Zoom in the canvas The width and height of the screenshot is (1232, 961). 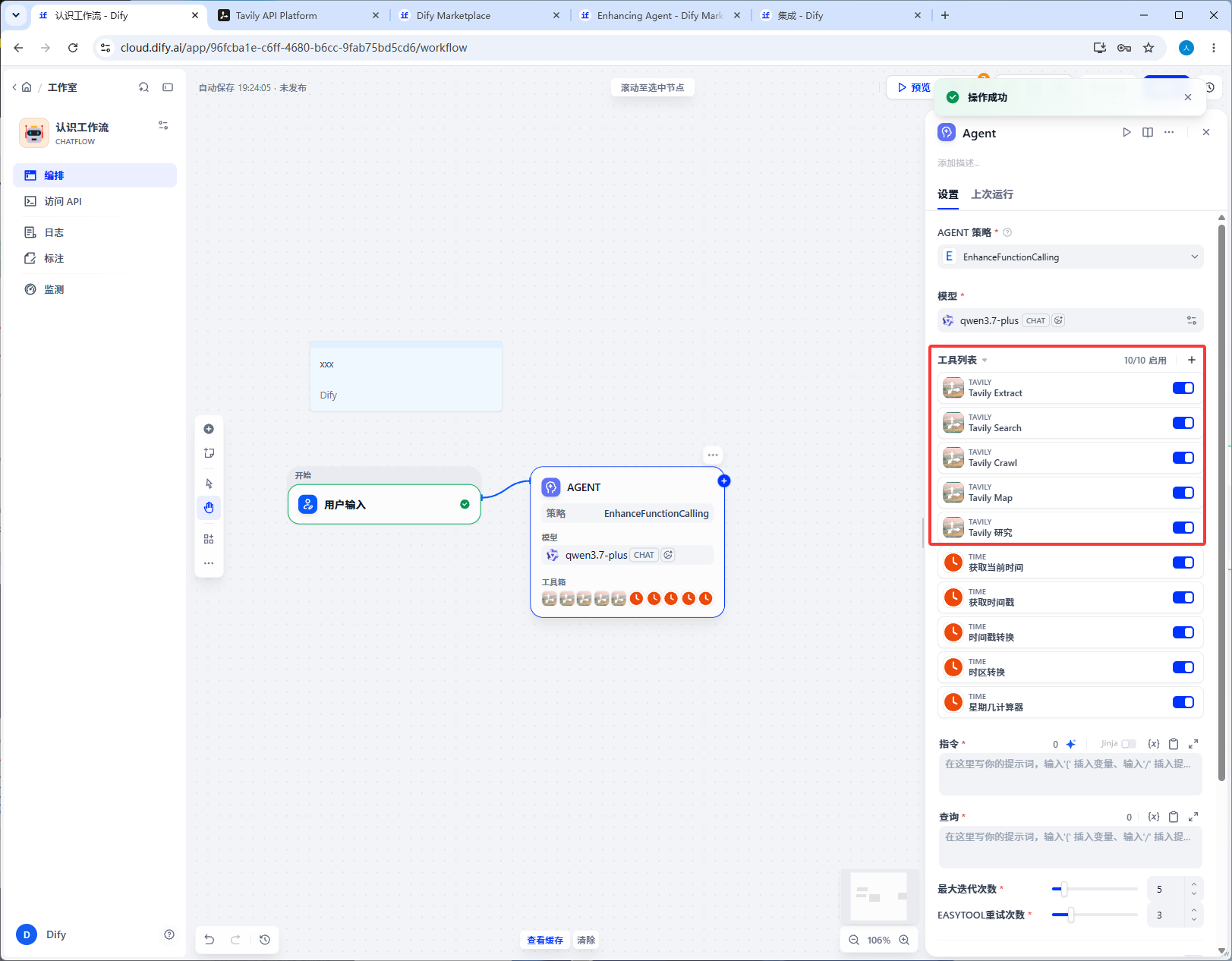[904, 940]
